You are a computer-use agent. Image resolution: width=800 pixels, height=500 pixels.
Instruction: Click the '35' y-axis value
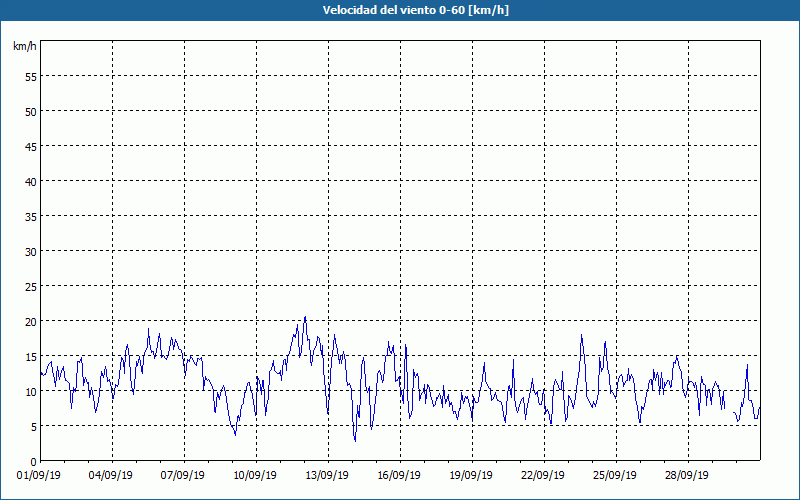click(x=31, y=217)
